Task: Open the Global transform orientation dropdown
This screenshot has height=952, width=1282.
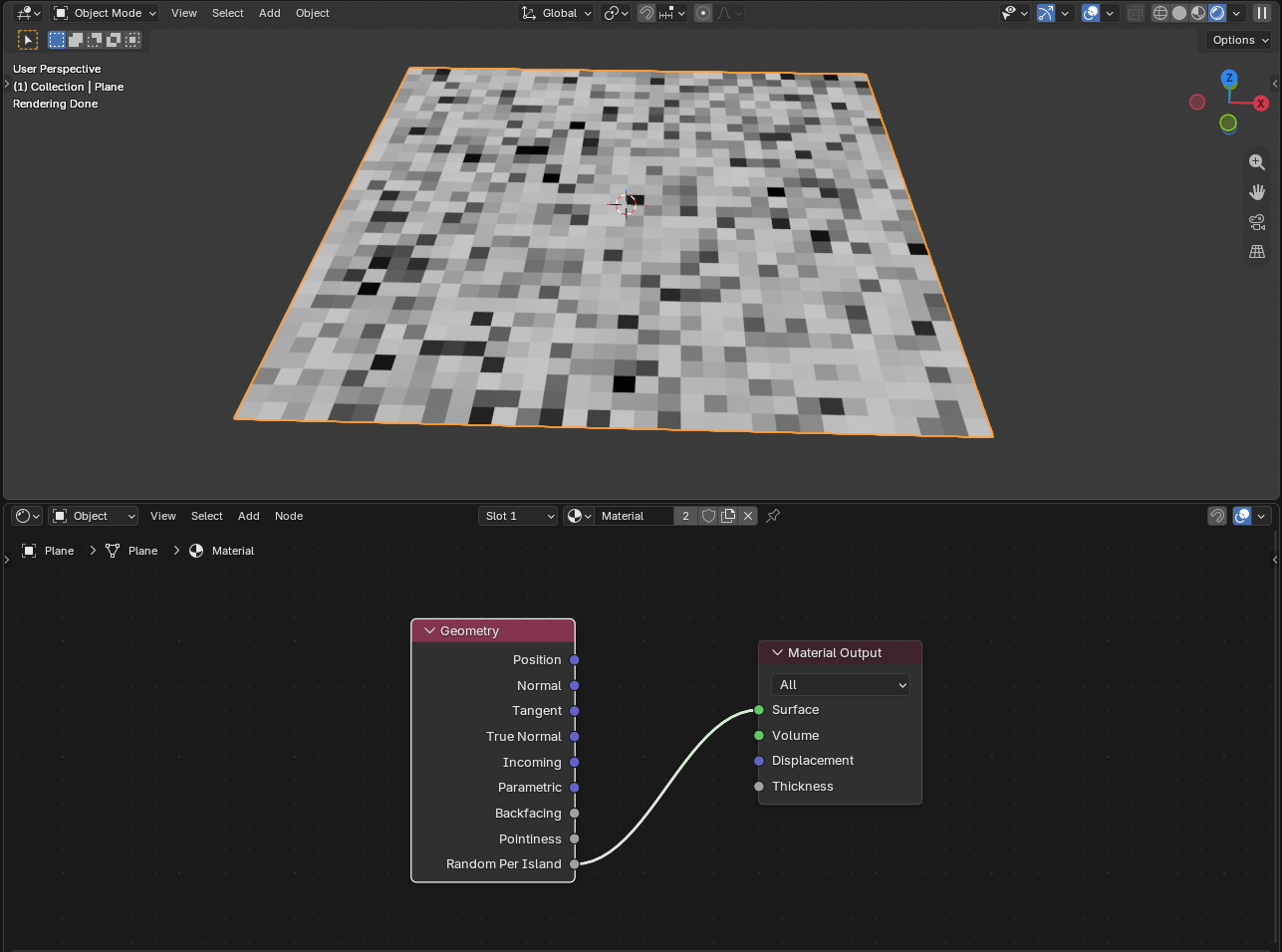Action: point(556,13)
